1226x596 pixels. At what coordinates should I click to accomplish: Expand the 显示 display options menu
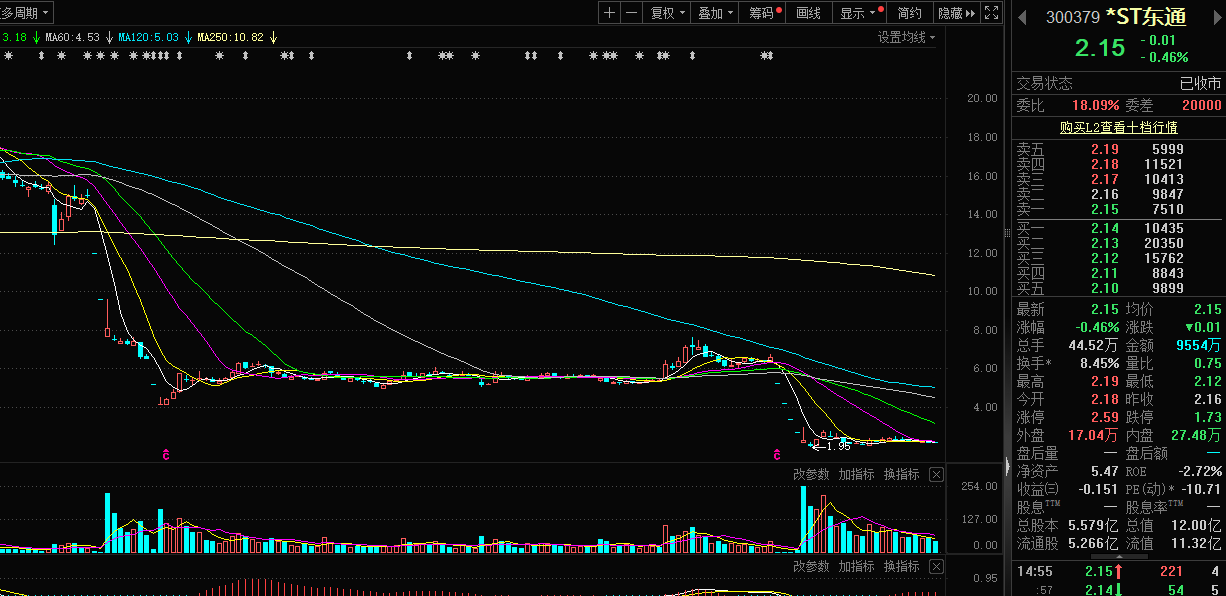859,13
